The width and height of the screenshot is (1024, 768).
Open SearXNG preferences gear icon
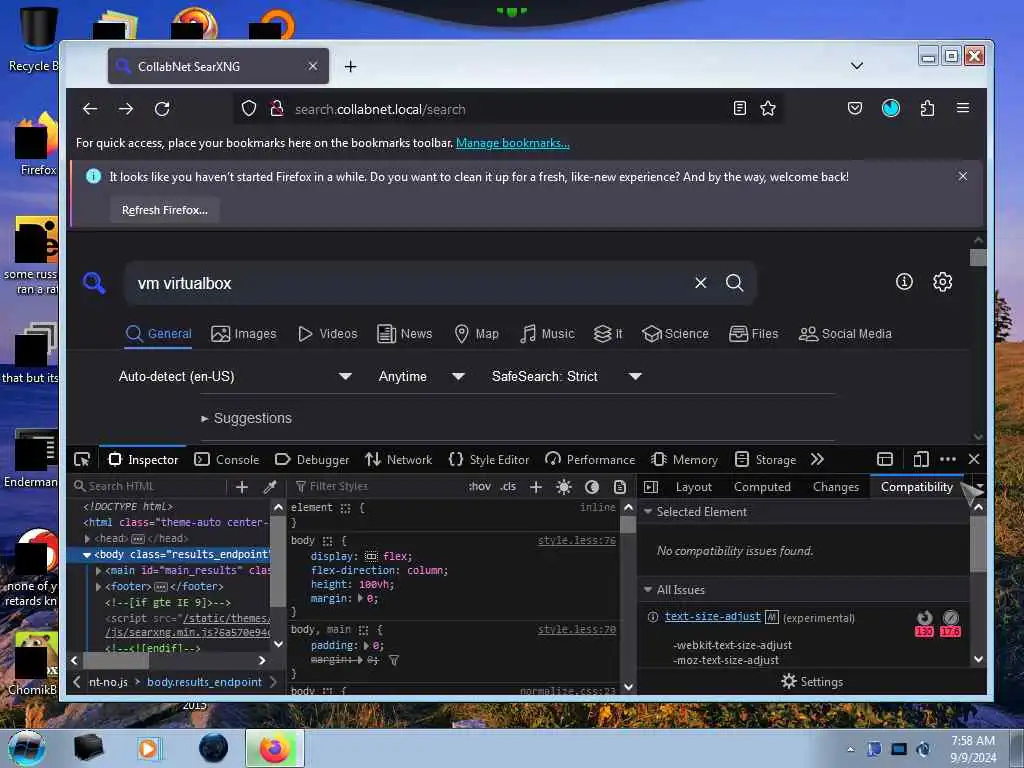click(x=942, y=281)
